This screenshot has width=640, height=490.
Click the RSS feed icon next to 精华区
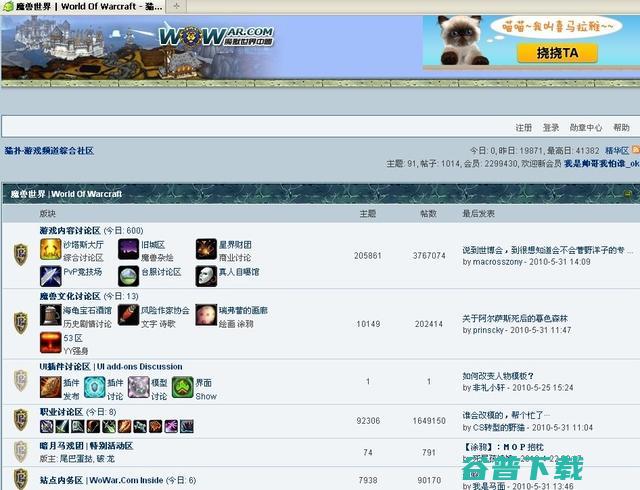tap(636, 150)
